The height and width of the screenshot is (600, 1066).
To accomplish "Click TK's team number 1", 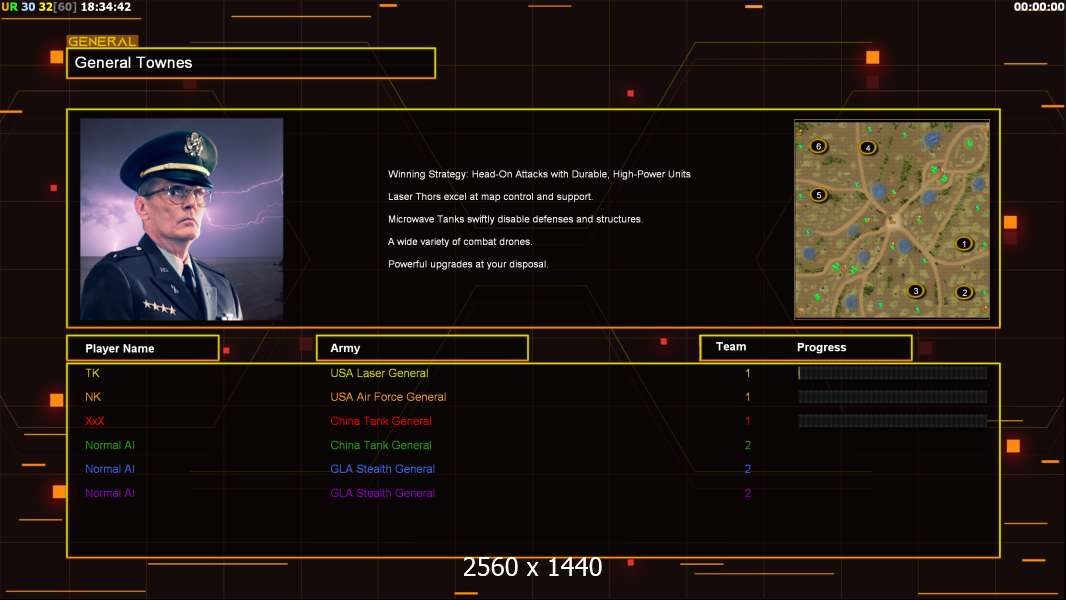I will click(x=748, y=373).
